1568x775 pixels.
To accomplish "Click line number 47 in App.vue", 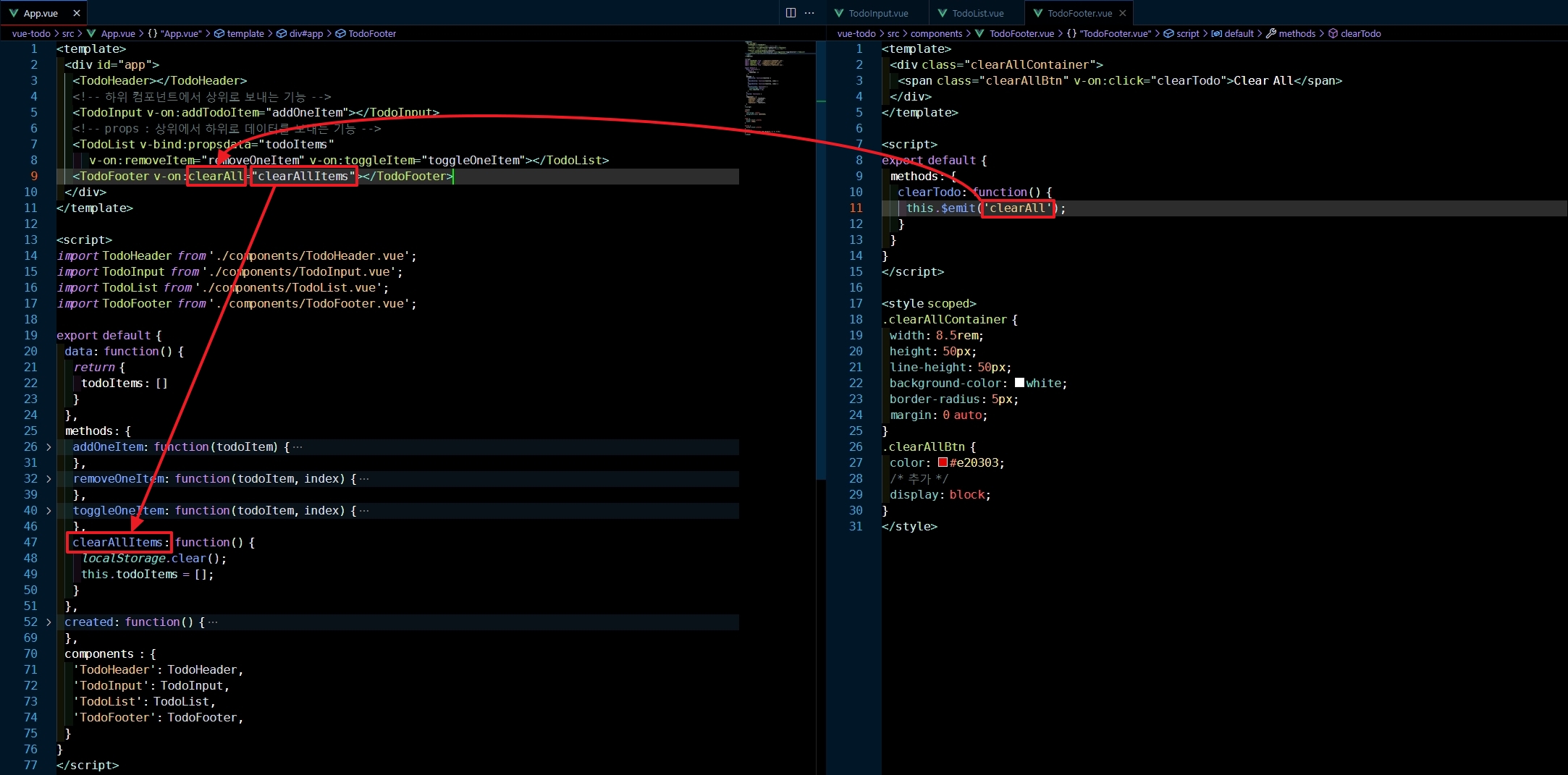I will 30,542.
